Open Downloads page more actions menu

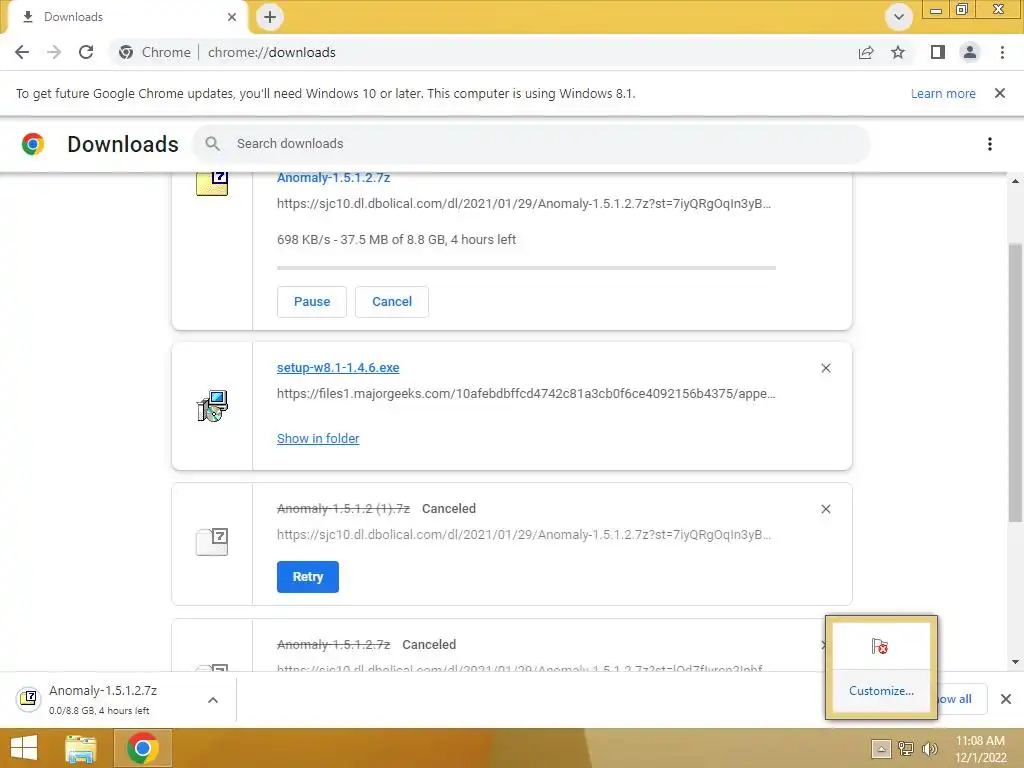(990, 144)
